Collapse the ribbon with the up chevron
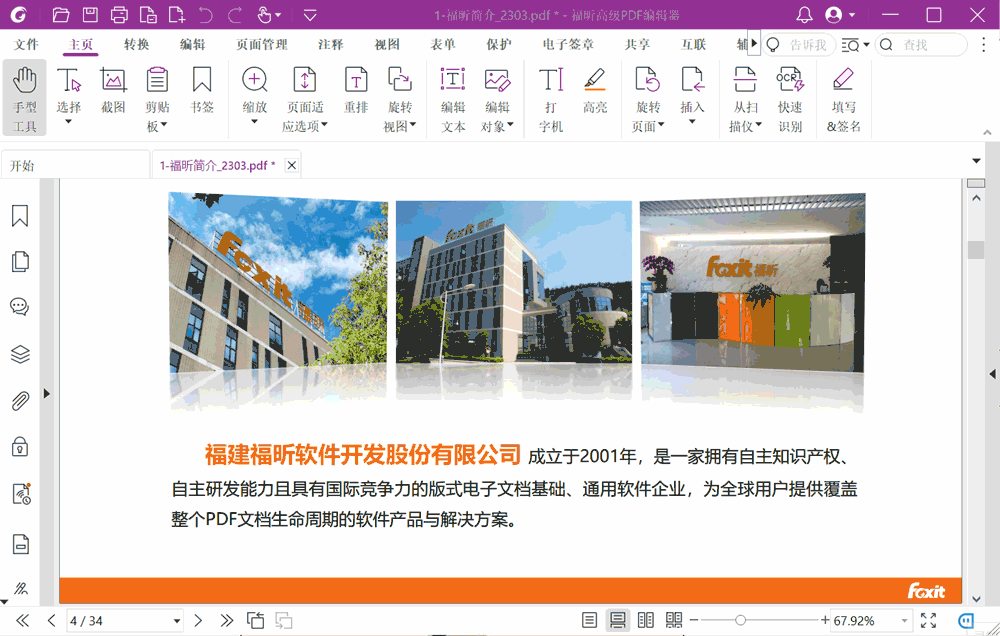 (987, 132)
